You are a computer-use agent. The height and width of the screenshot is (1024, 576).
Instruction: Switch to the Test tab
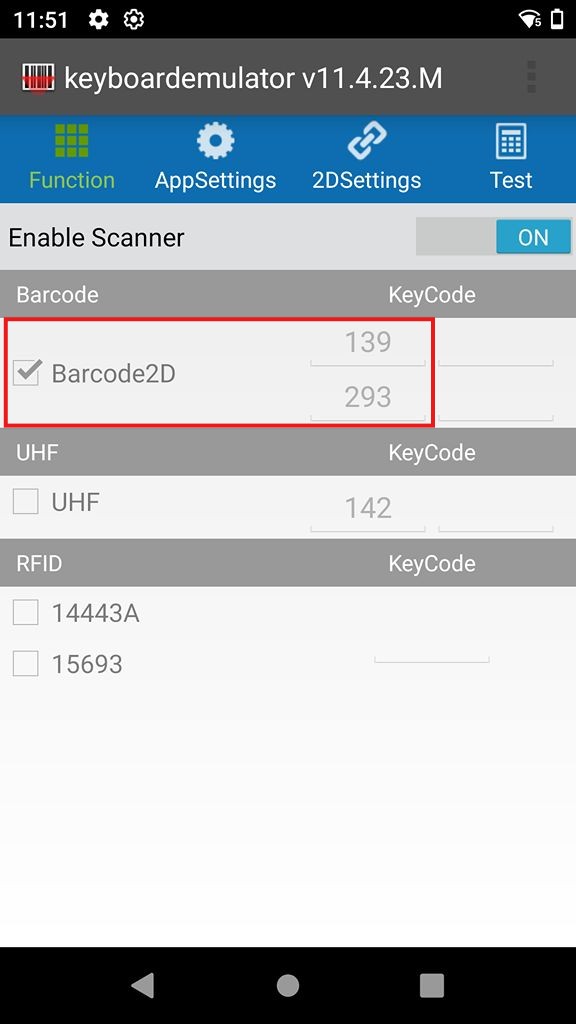coord(511,159)
